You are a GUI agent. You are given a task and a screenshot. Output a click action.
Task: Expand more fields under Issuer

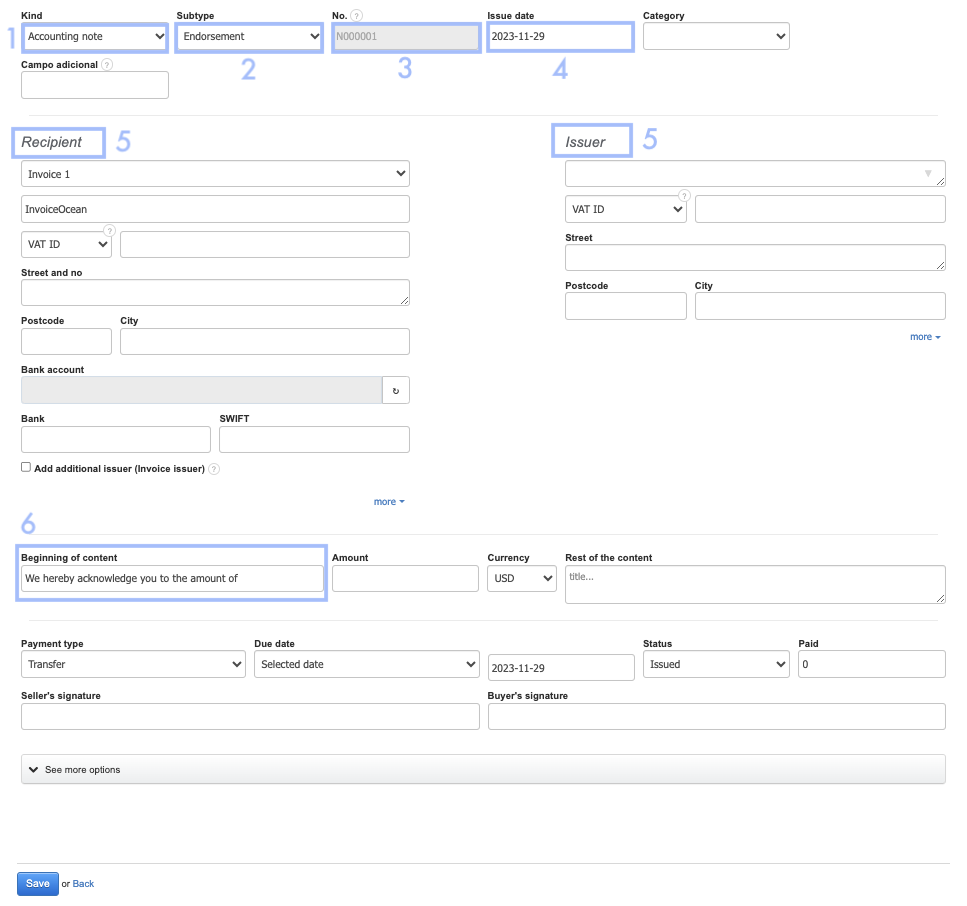tap(925, 337)
